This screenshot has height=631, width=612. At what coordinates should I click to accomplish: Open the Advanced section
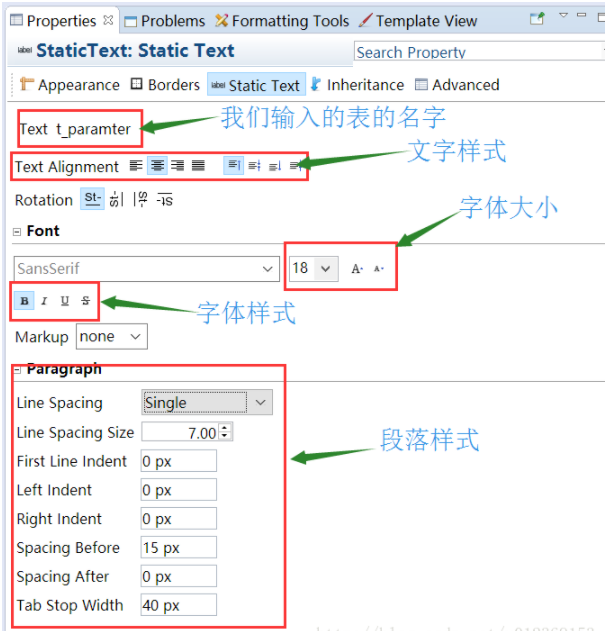[457, 85]
